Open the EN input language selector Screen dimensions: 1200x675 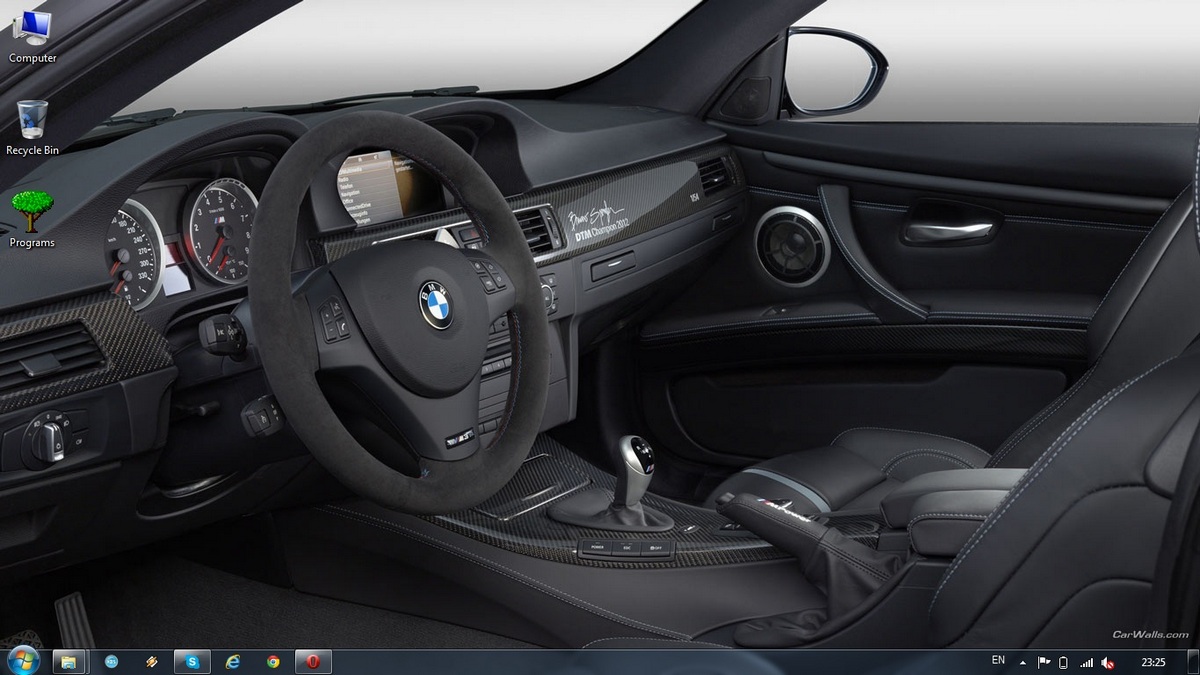point(998,661)
